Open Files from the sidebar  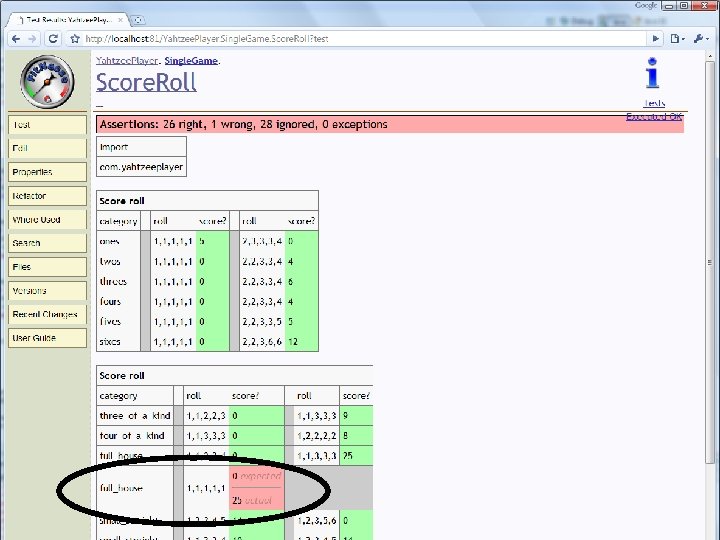(47, 267)
